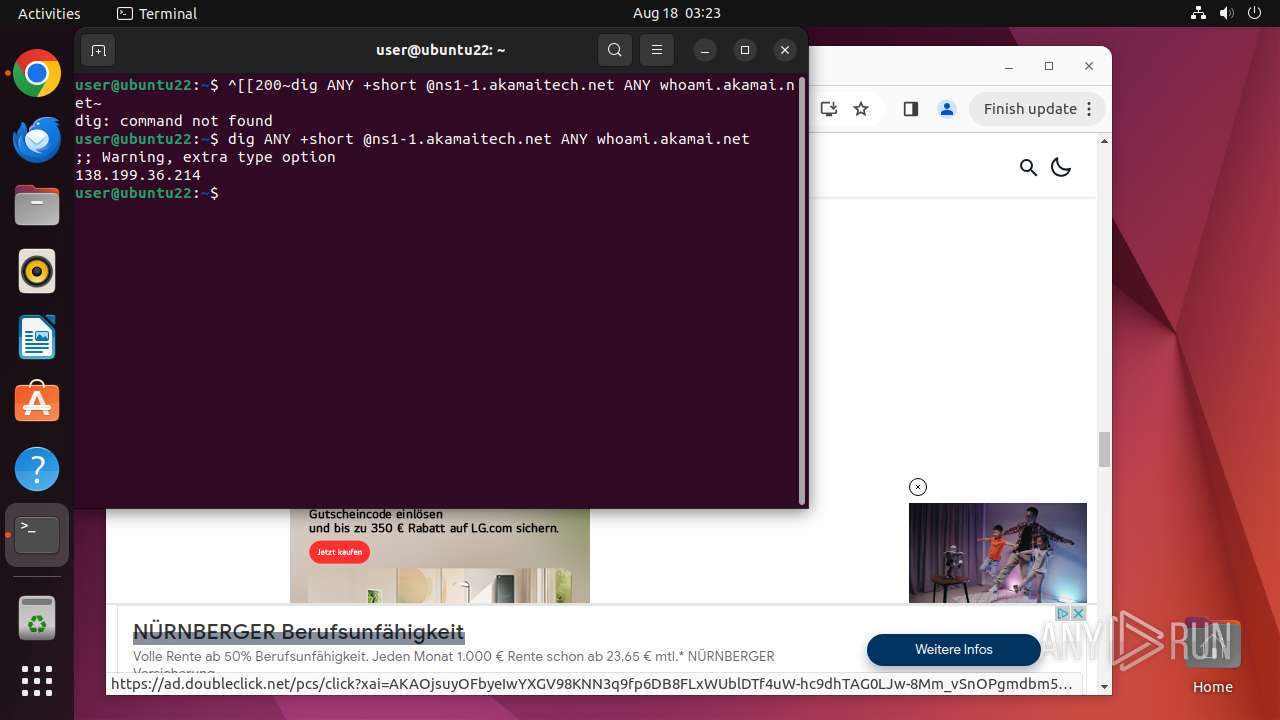Screen dimensions: 1280x720
Task: Open the terminal search
Action: pos(615,50)
